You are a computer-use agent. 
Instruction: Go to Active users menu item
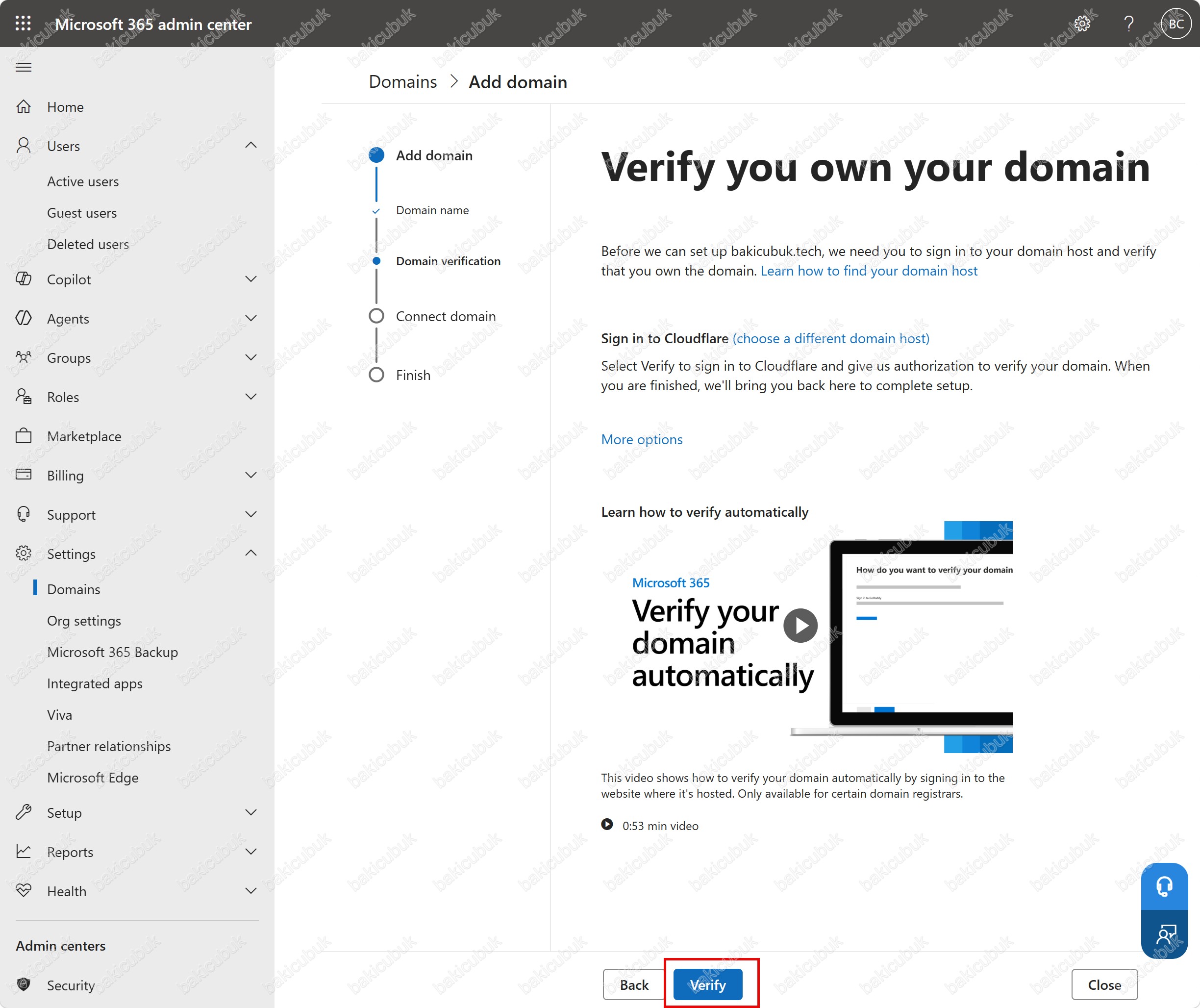point(83,181)
